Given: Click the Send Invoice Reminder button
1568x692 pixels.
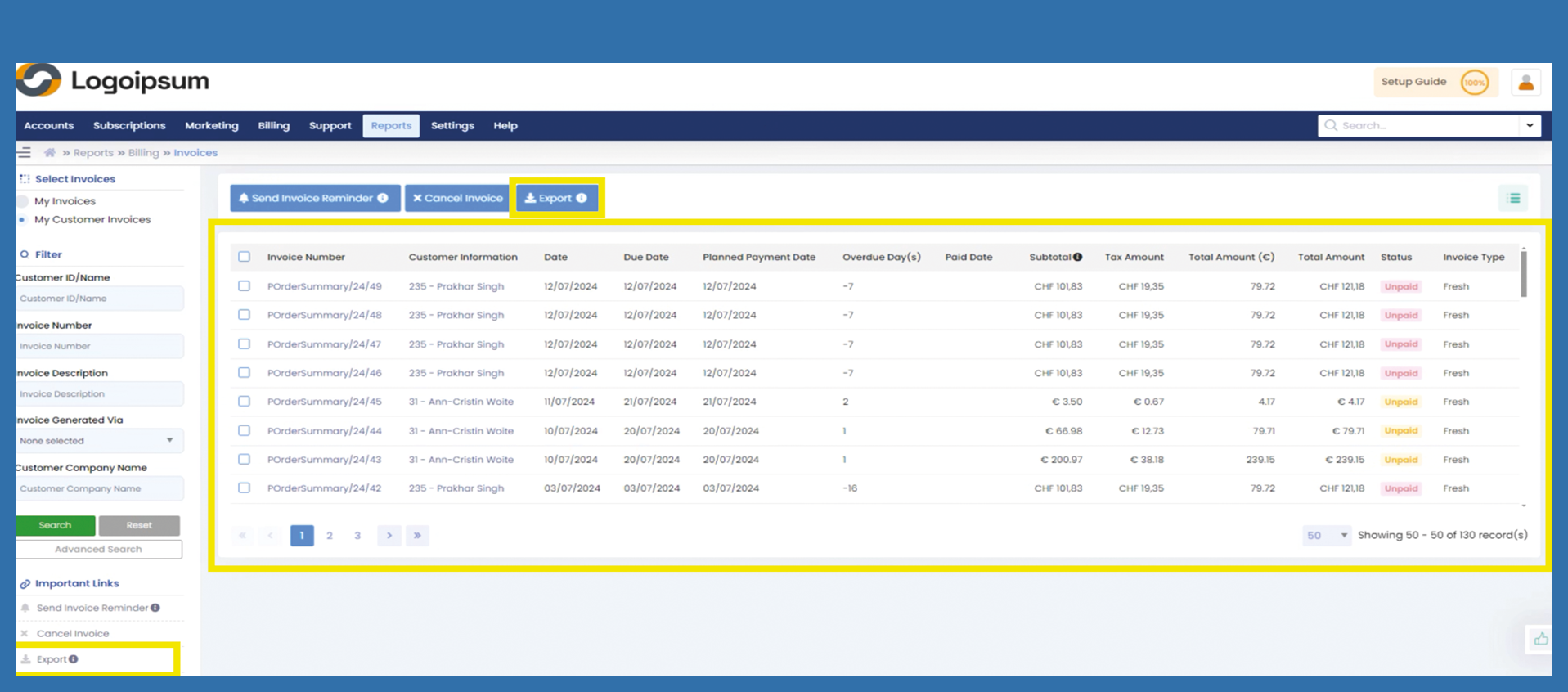Looking at the screenshot, I should pyautogui.click(x=315, y=198).
